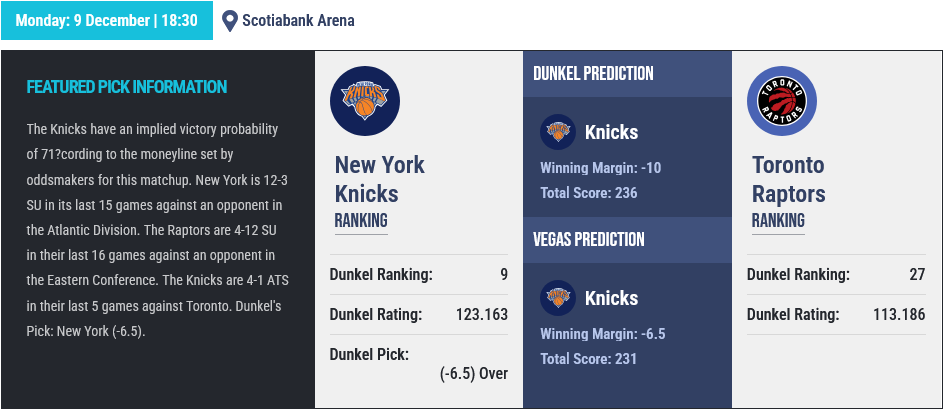Click the Toronto Raptors team logo
Image resolution: width=944 pixels, height=410 pixels.
click(782, 101)
